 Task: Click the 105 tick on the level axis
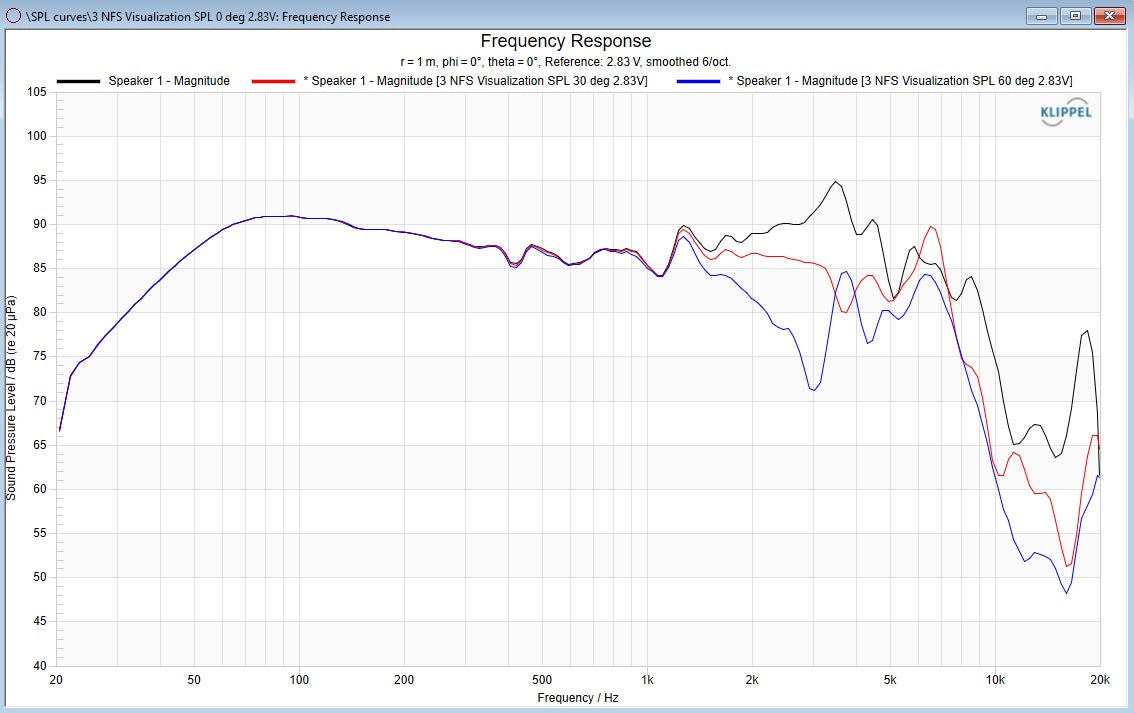click(37, 92)
